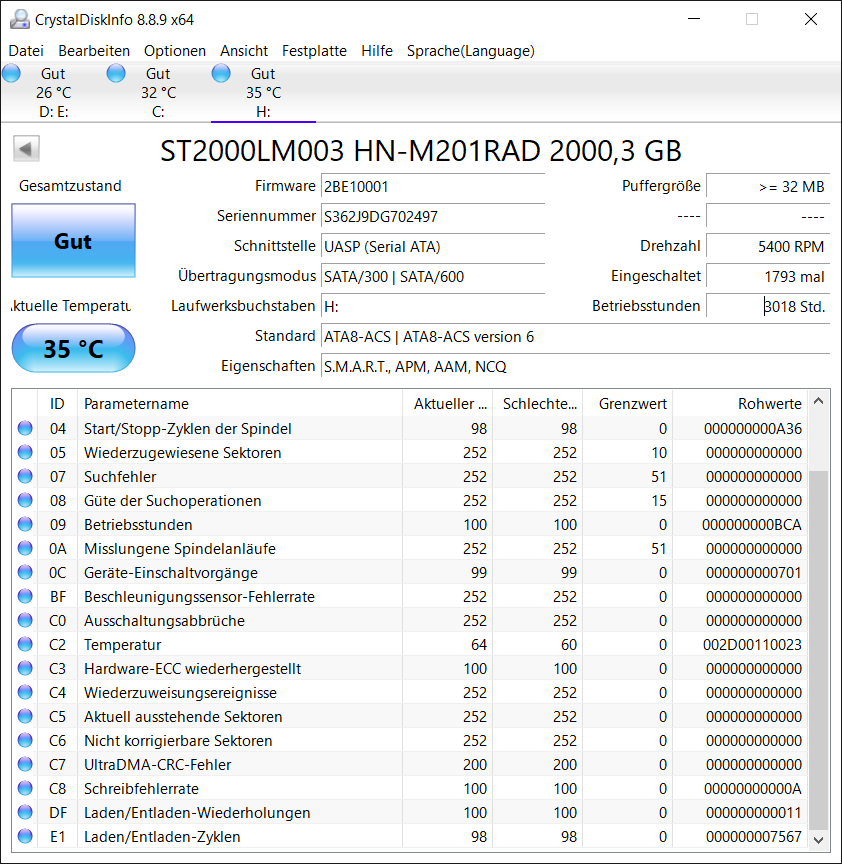Screen dimensions: 842x864
Task: Click the Standard field ATA8-ACS
Action: pos(575,337)
